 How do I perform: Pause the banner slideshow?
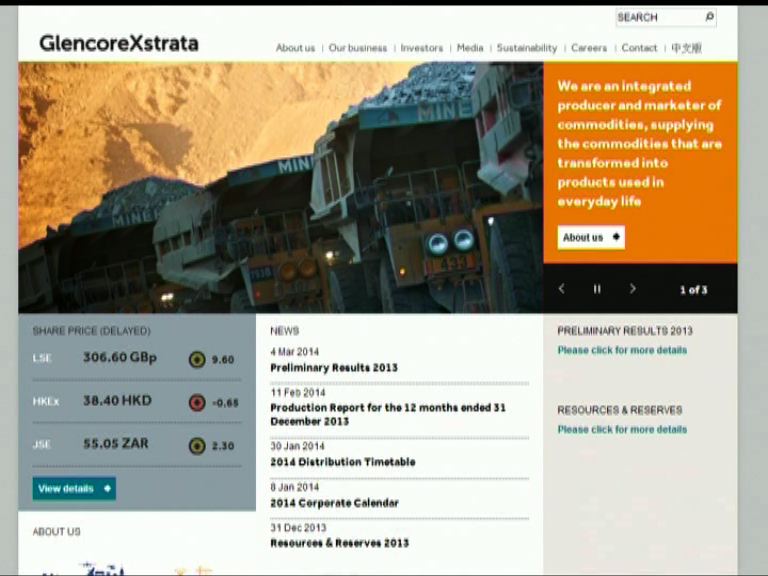click(x=597, y=289)
